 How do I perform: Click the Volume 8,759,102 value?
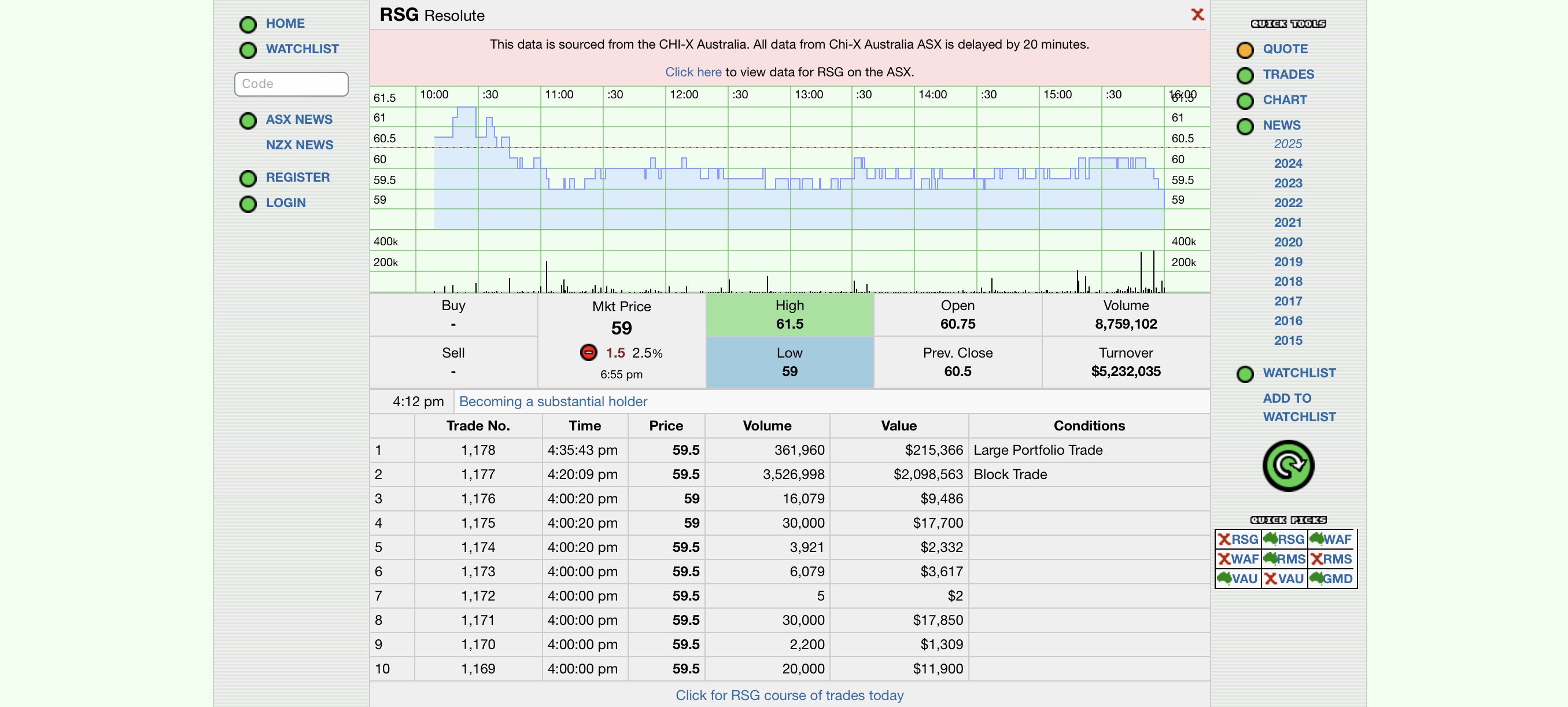pos(1126,324)
